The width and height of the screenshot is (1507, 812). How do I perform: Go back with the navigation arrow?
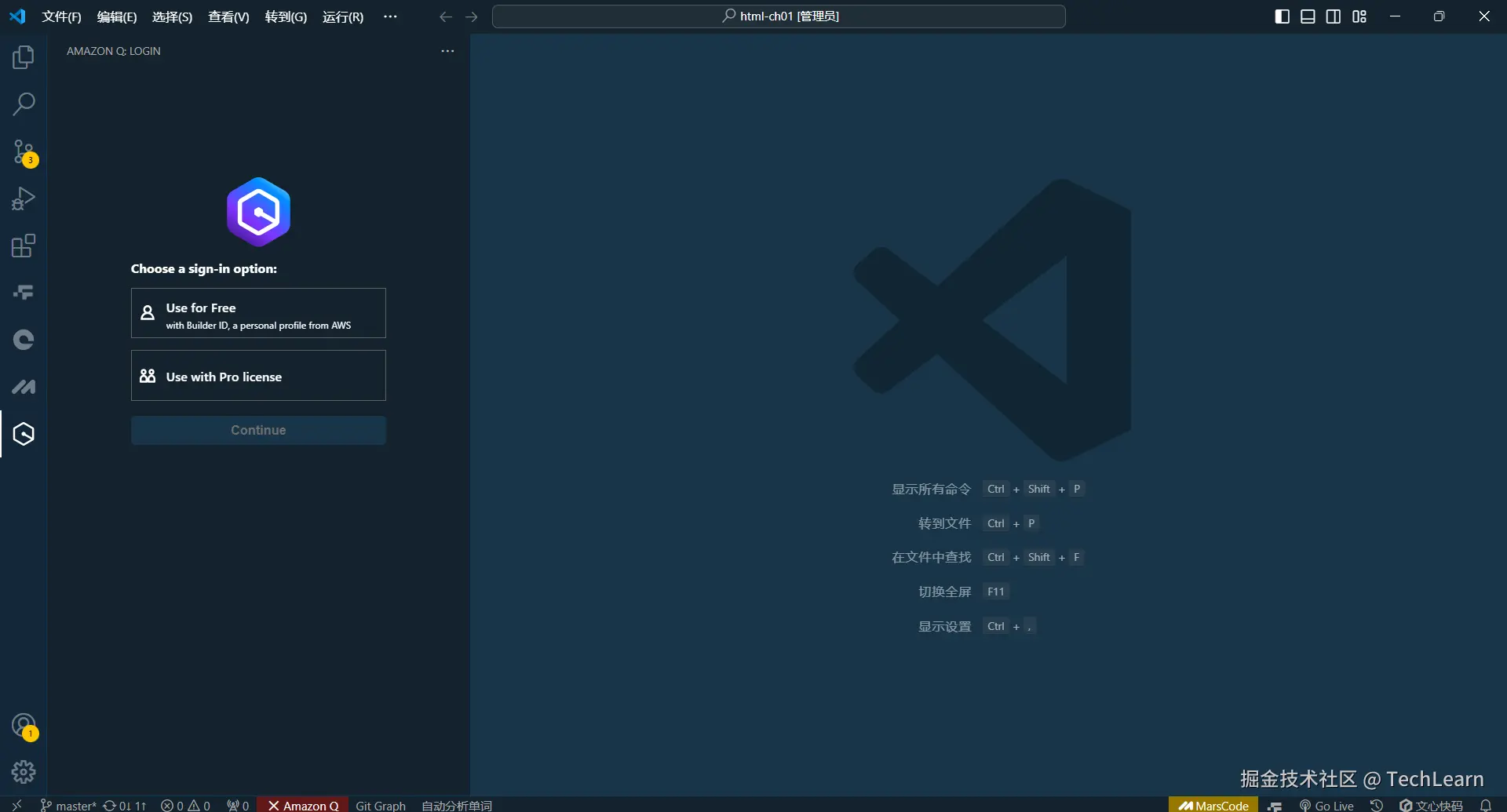click(x=446, y=16)
